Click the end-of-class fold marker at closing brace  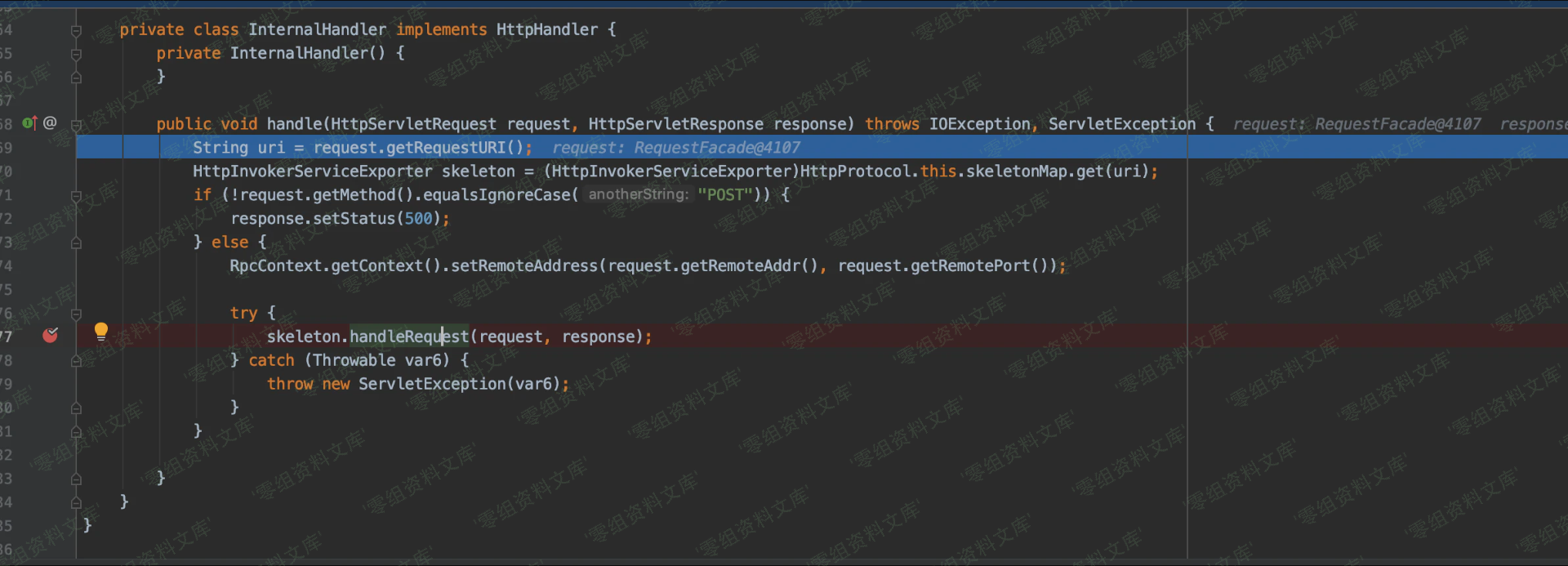76,502
